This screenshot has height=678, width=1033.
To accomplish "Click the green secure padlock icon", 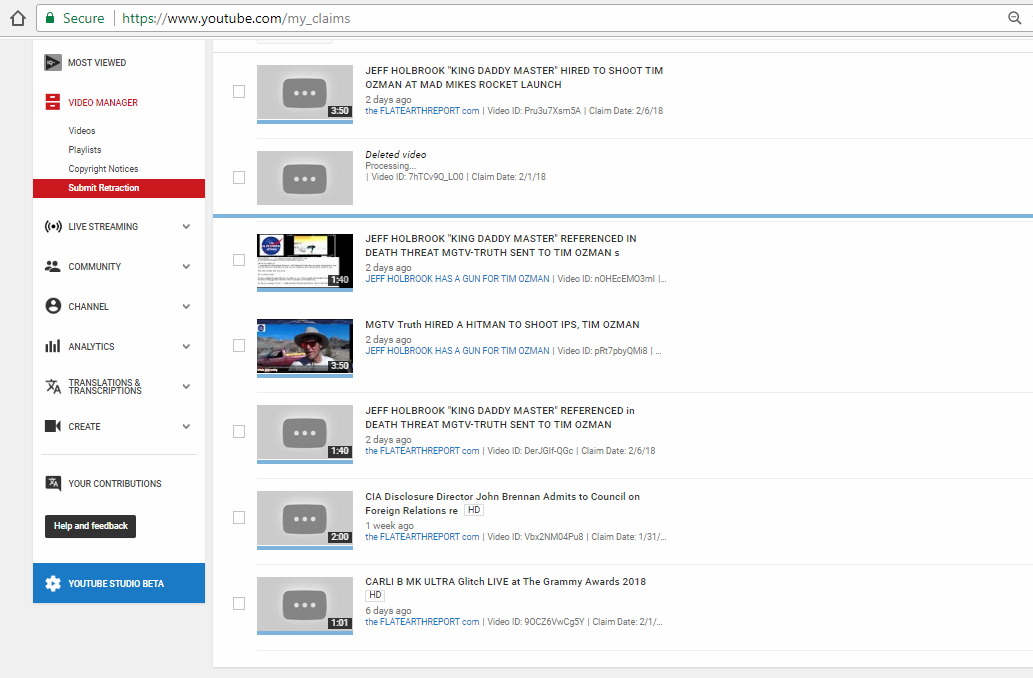I will [x=49, y=18].
